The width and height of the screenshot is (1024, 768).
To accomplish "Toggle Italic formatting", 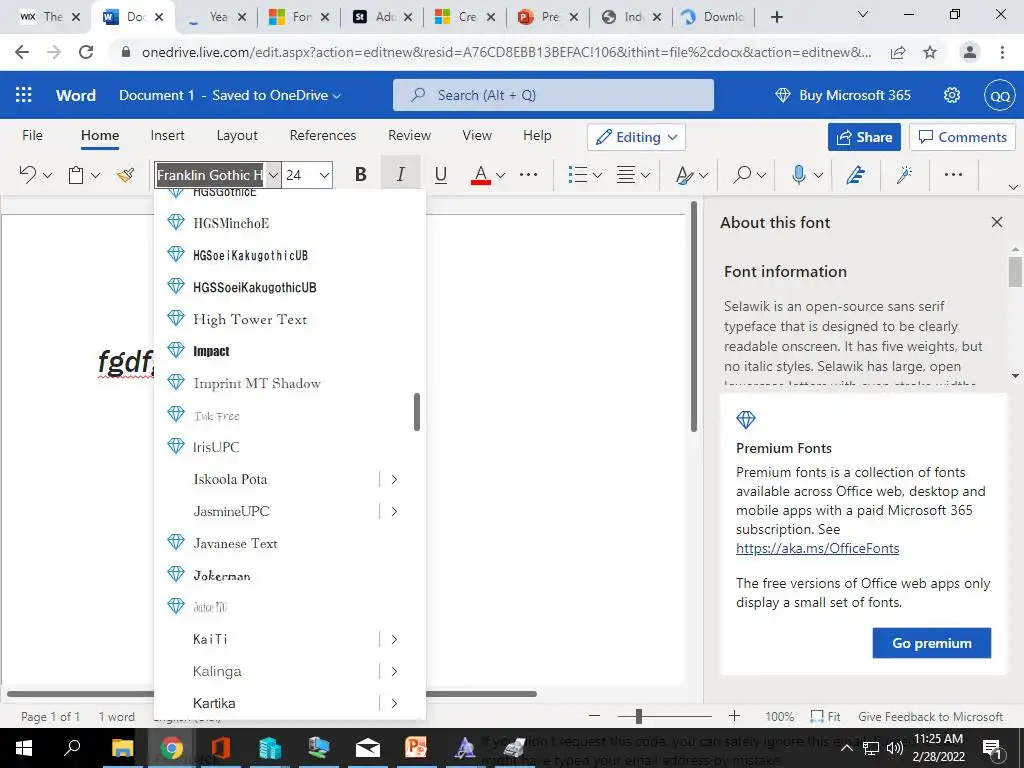I will click(400, 174).
